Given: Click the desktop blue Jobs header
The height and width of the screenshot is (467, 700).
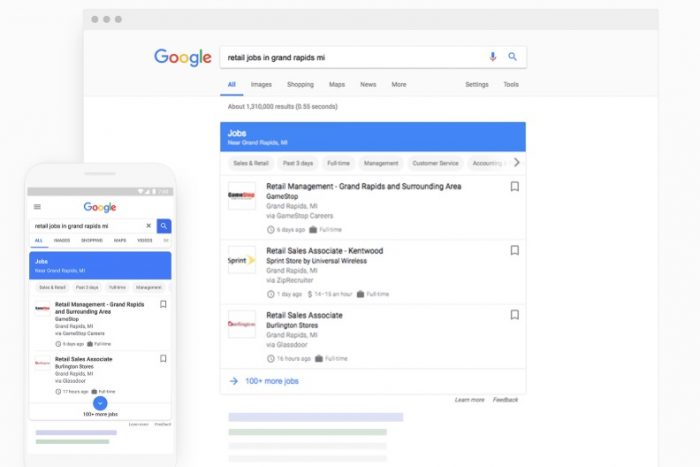Looking at the screenshot, I should click(x=373, y=137).
